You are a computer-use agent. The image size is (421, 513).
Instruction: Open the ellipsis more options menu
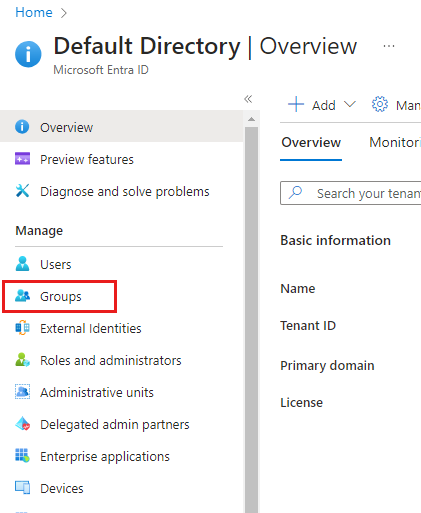tap(389, 46)
